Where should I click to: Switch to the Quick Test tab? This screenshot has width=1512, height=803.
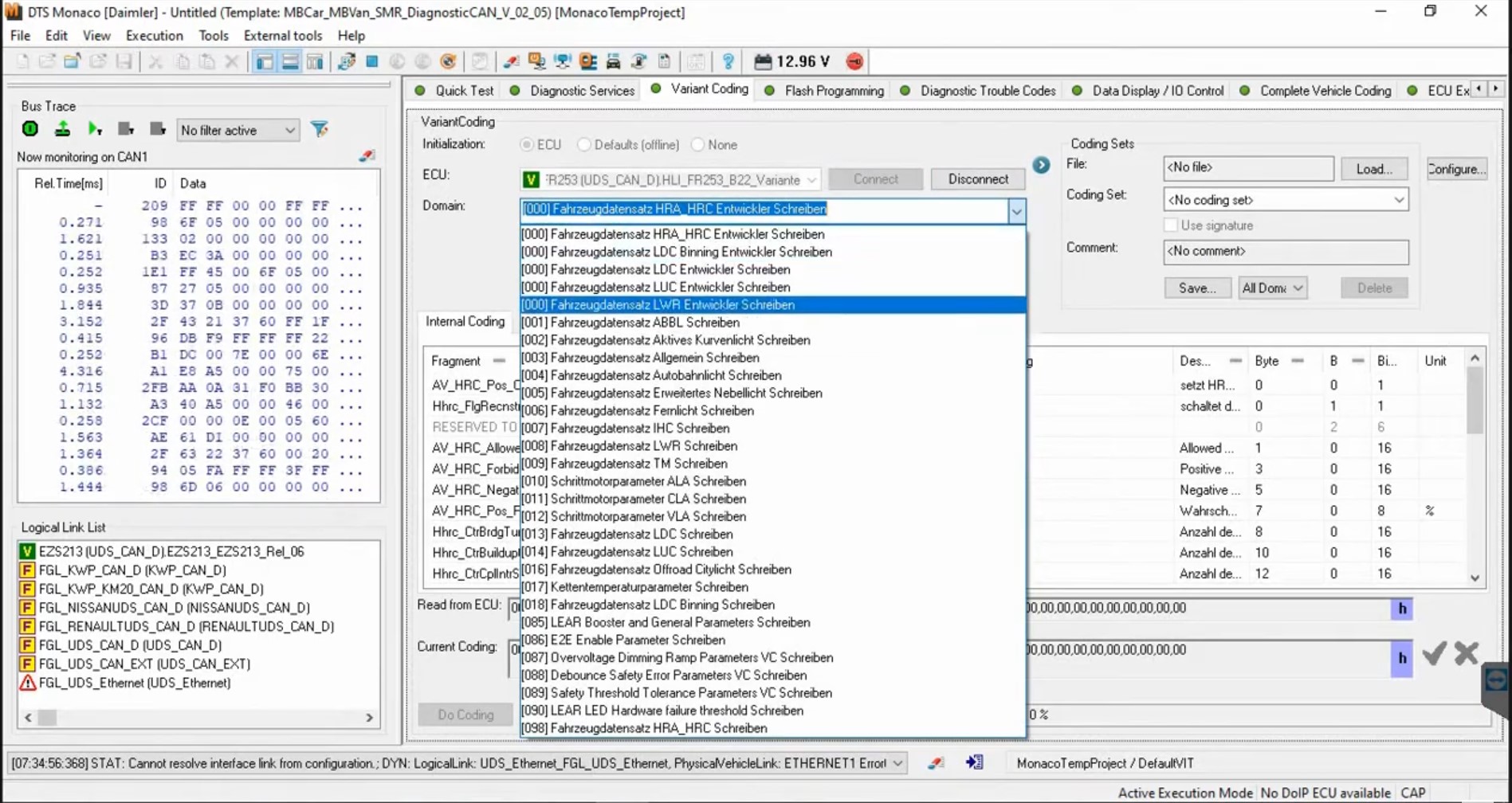[454, 90]
